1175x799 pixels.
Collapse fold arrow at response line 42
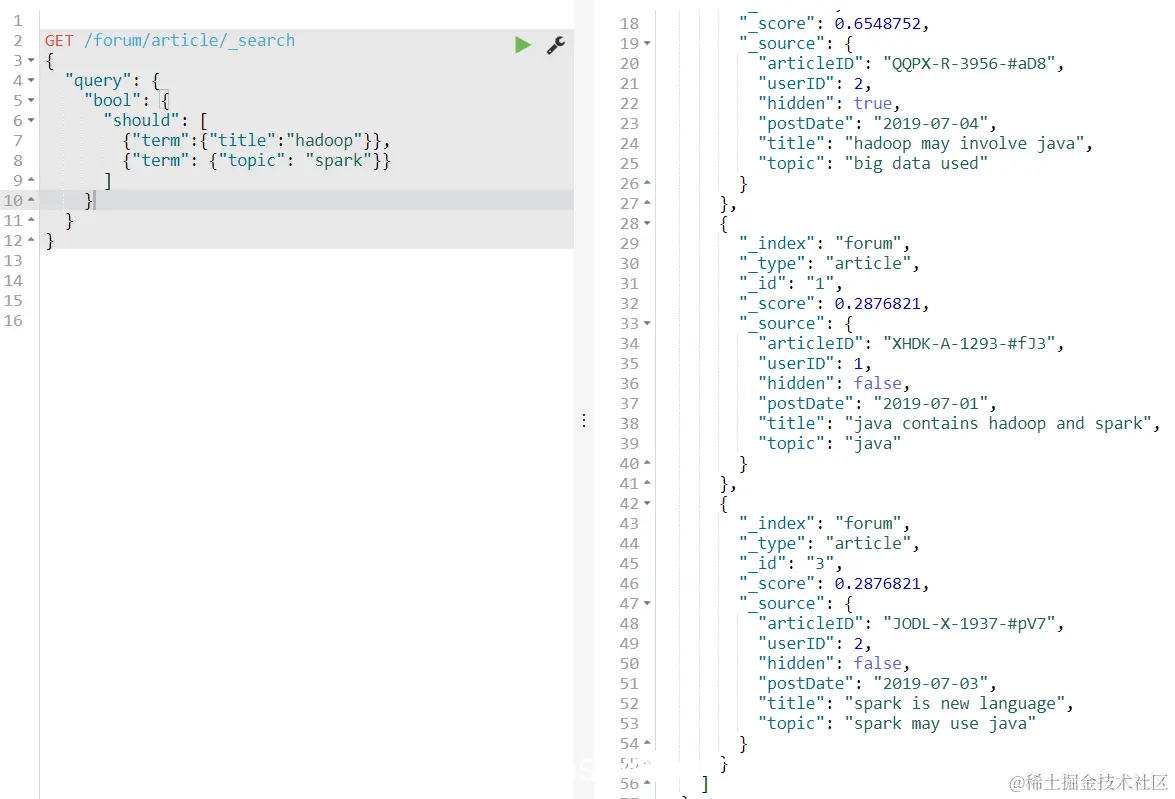647,504
